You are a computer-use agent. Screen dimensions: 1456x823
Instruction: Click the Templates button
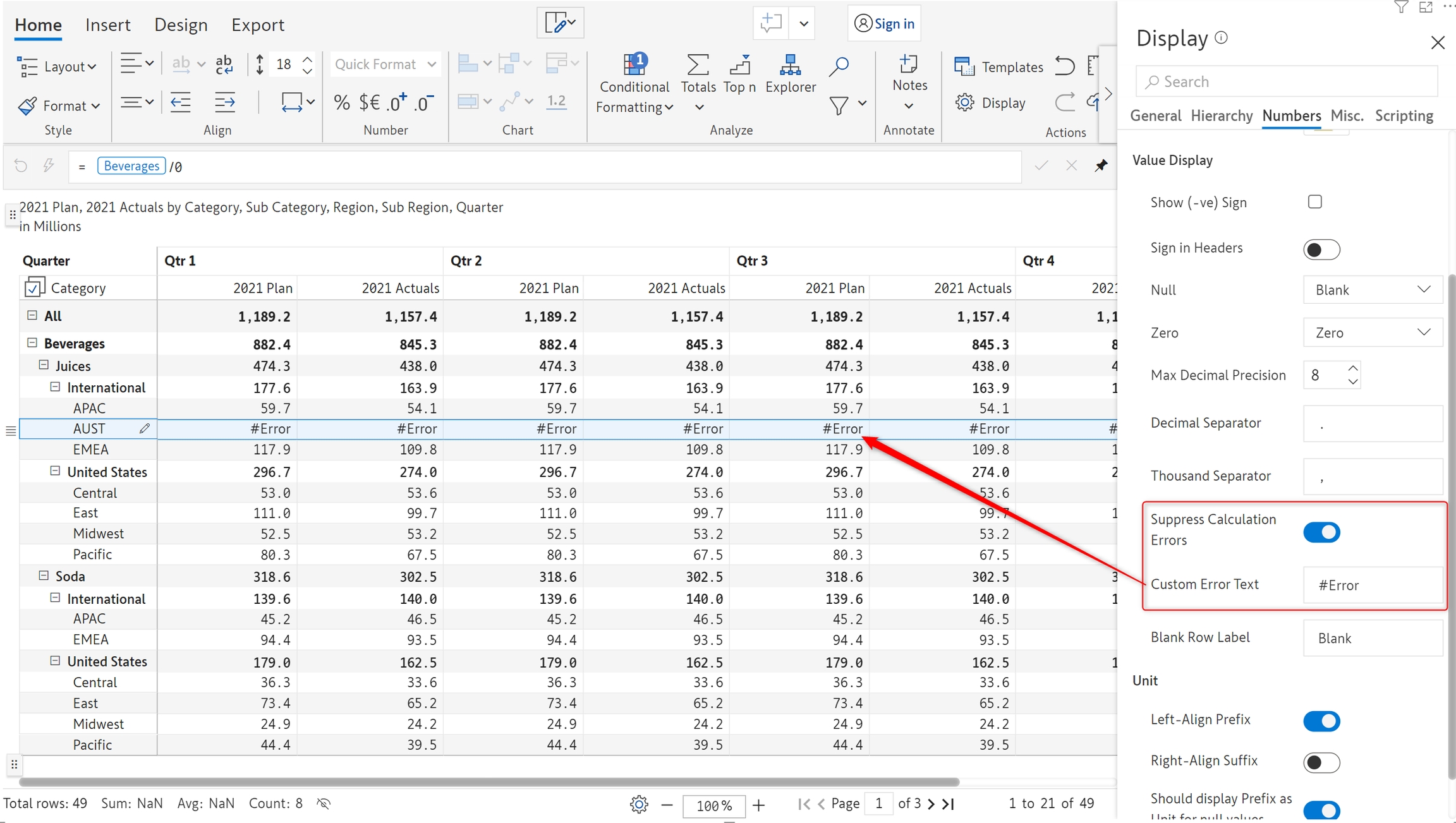click(998, 67)
